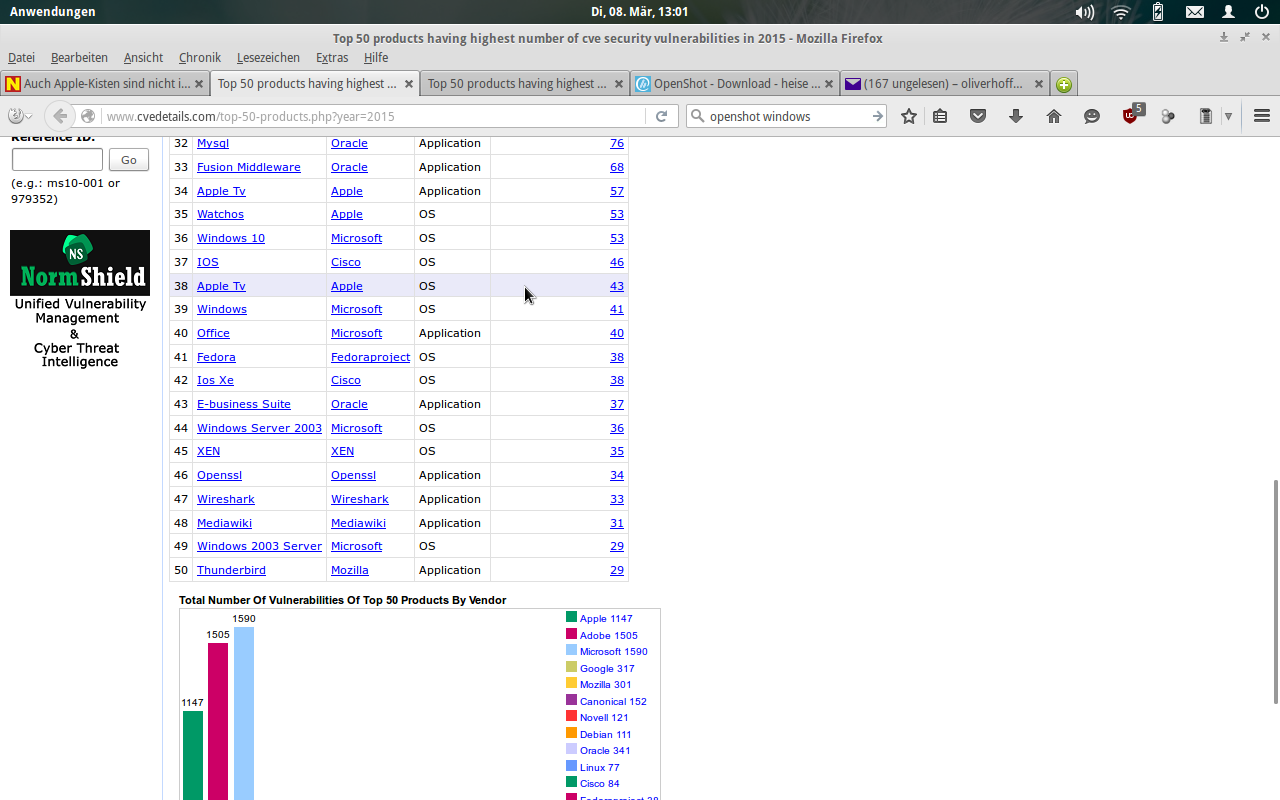Click the clipboard-style extension icon
This screenshot has height=800, width=1280.
(x=1206, y=116)
